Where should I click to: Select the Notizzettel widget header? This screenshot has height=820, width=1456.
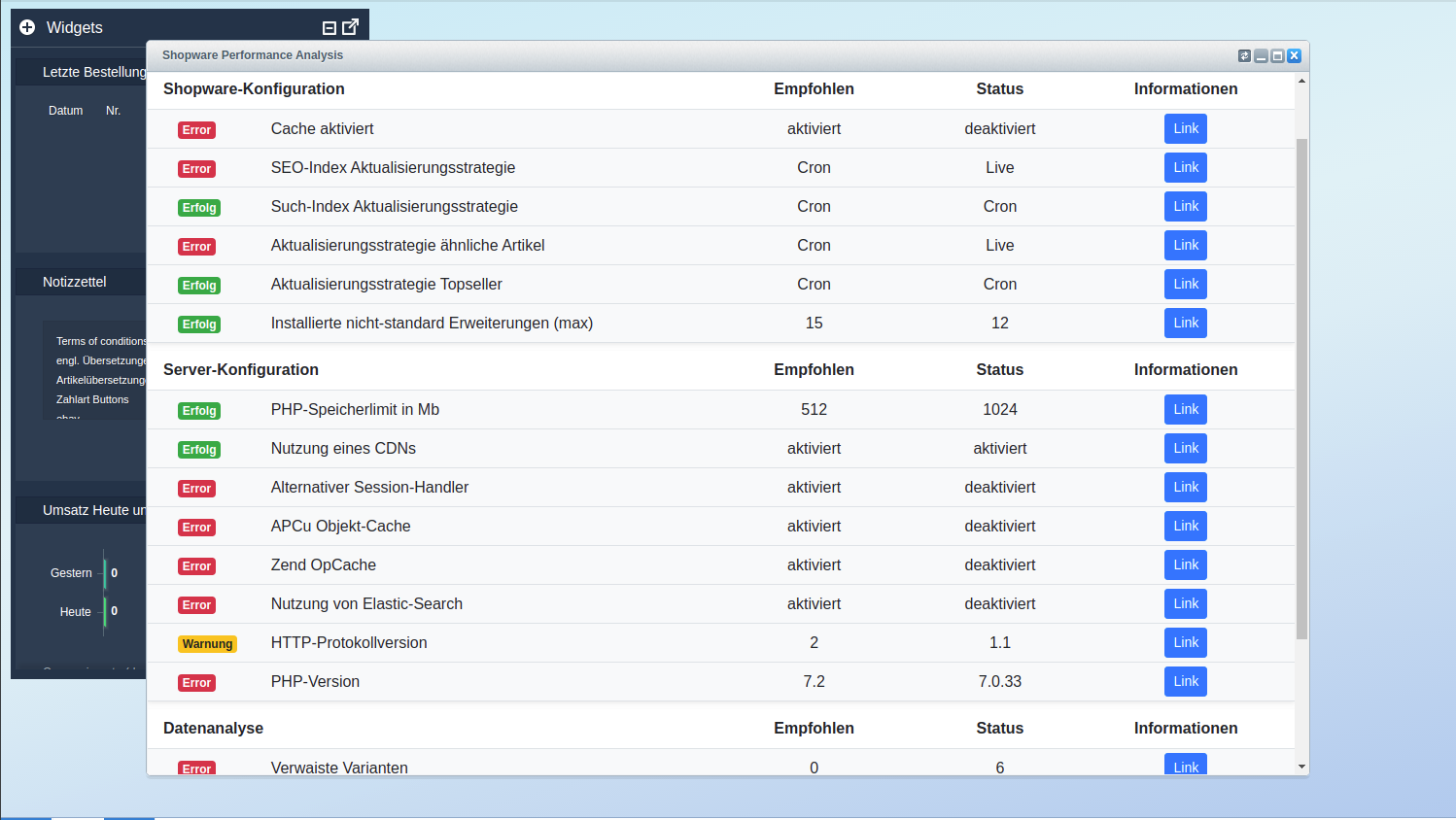[75, 282]
